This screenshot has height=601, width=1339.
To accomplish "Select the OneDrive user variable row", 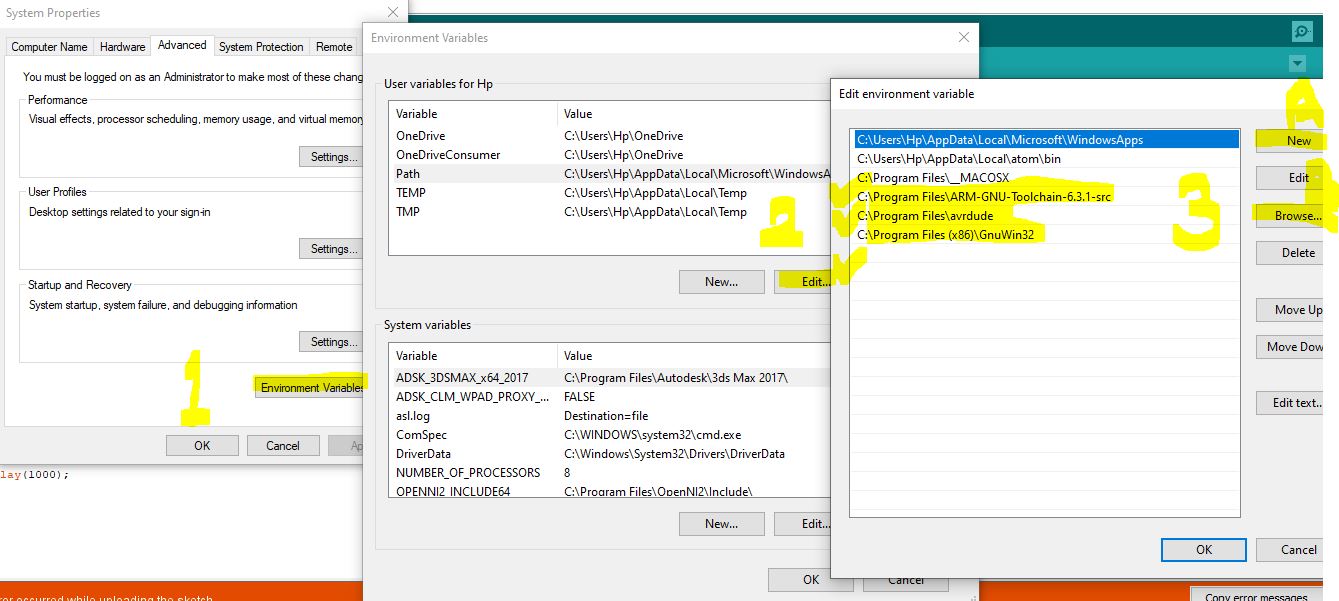I will click(x=610, y=136).
